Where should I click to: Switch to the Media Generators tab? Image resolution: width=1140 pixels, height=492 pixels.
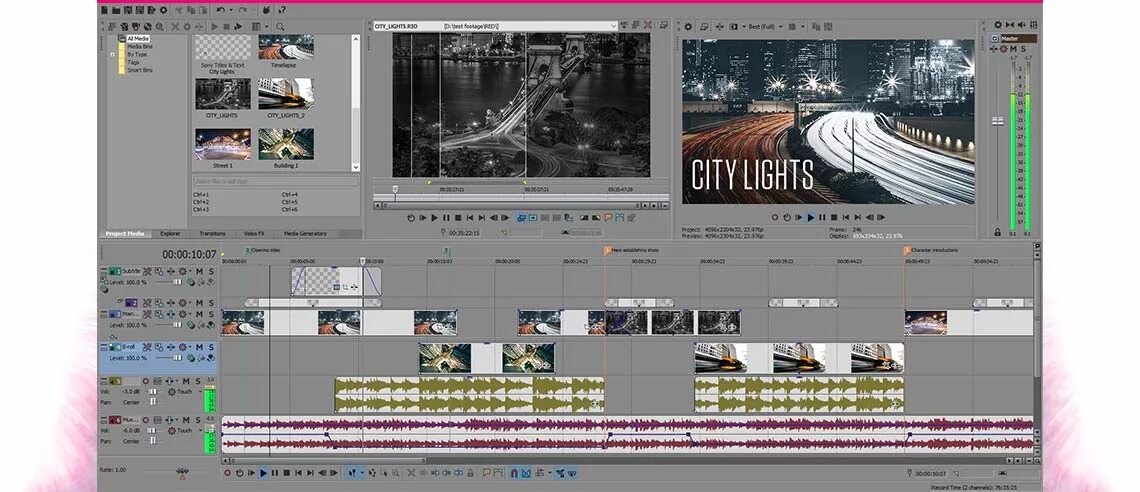305,234
